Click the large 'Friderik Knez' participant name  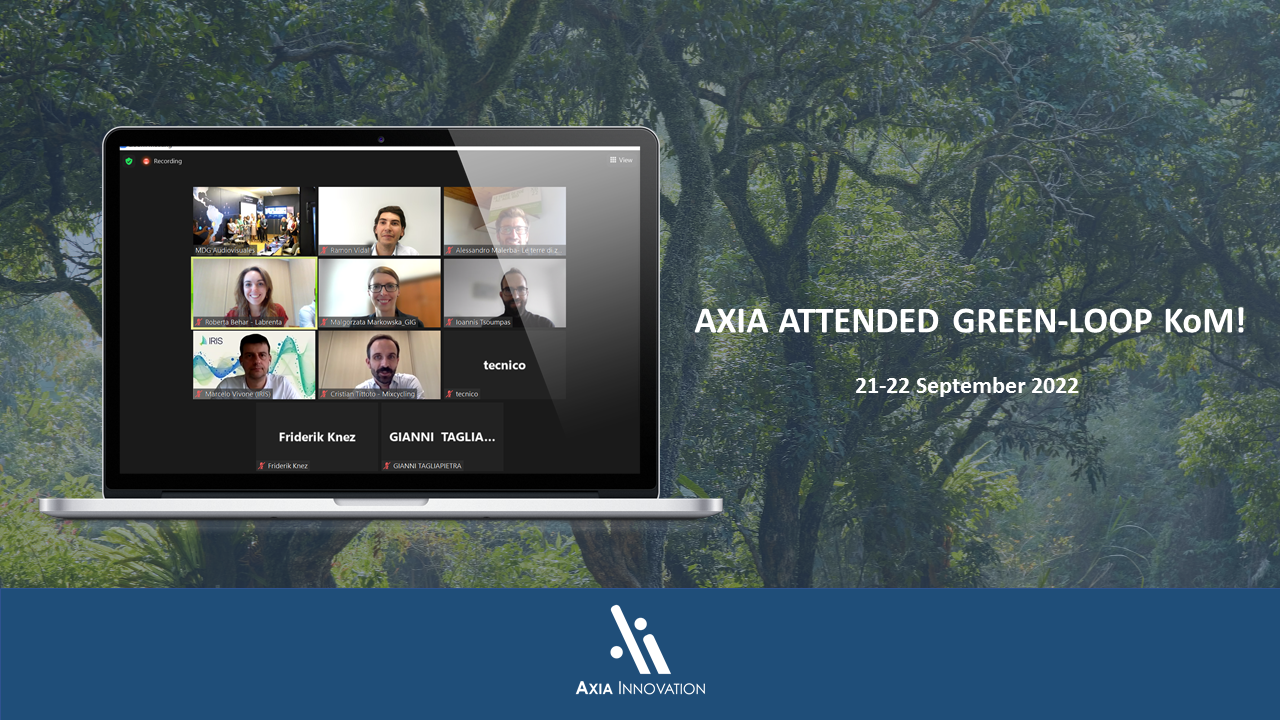317,437
